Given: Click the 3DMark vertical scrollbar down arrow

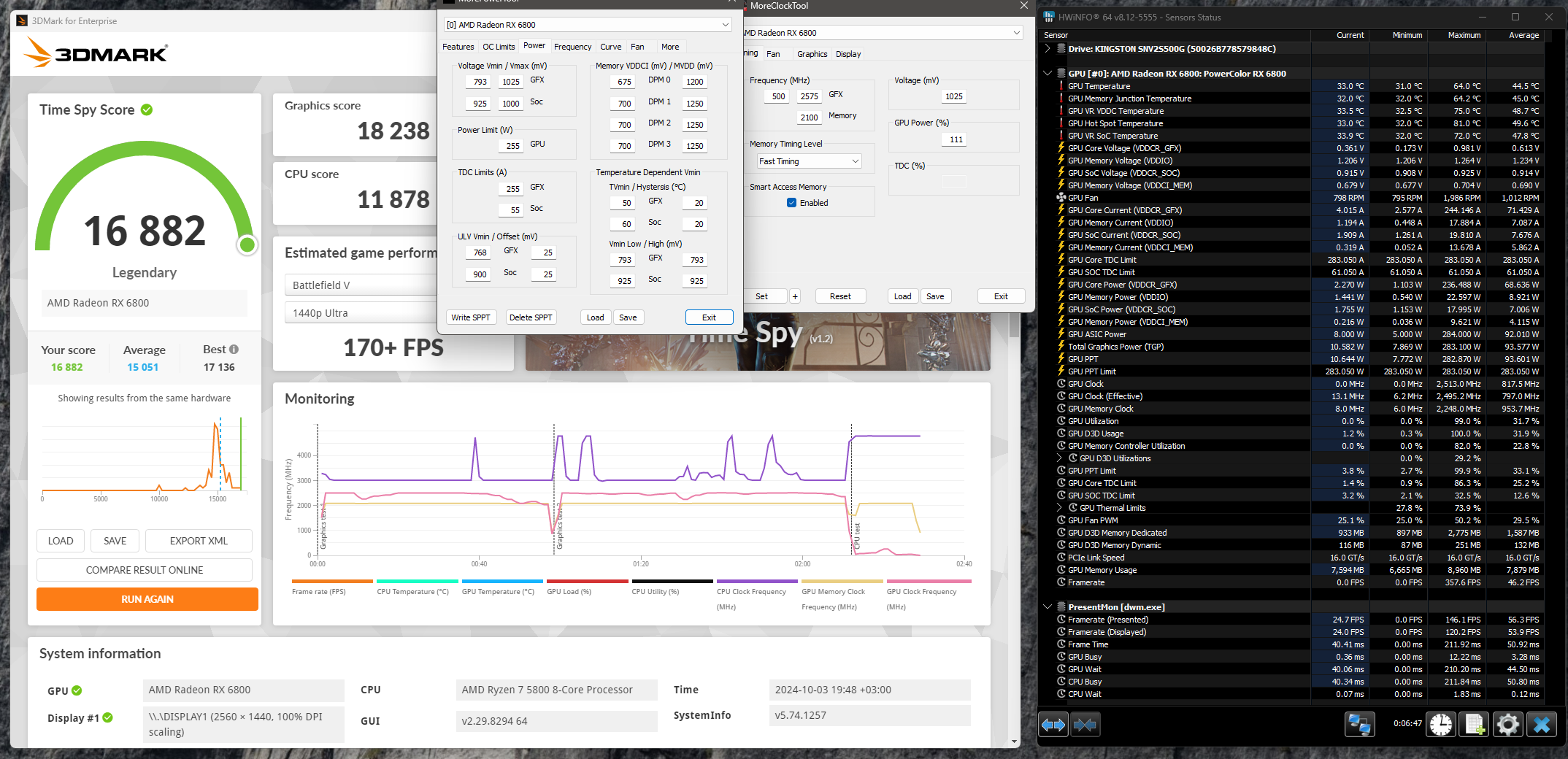Looking at the screenshot, I should [1015, 741].
